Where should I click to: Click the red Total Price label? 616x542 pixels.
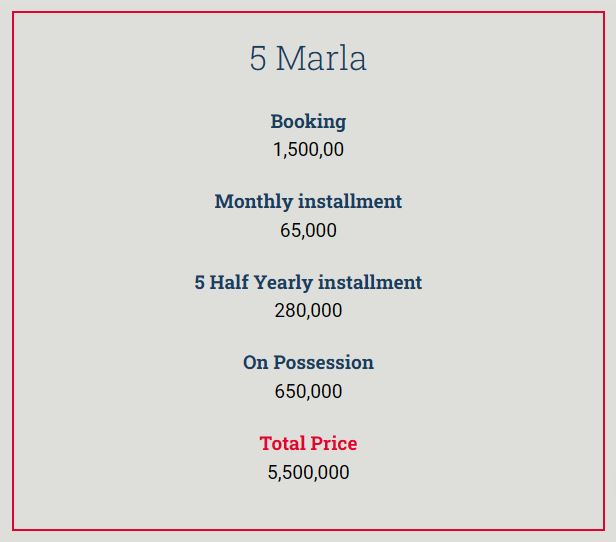coord(308,443)
